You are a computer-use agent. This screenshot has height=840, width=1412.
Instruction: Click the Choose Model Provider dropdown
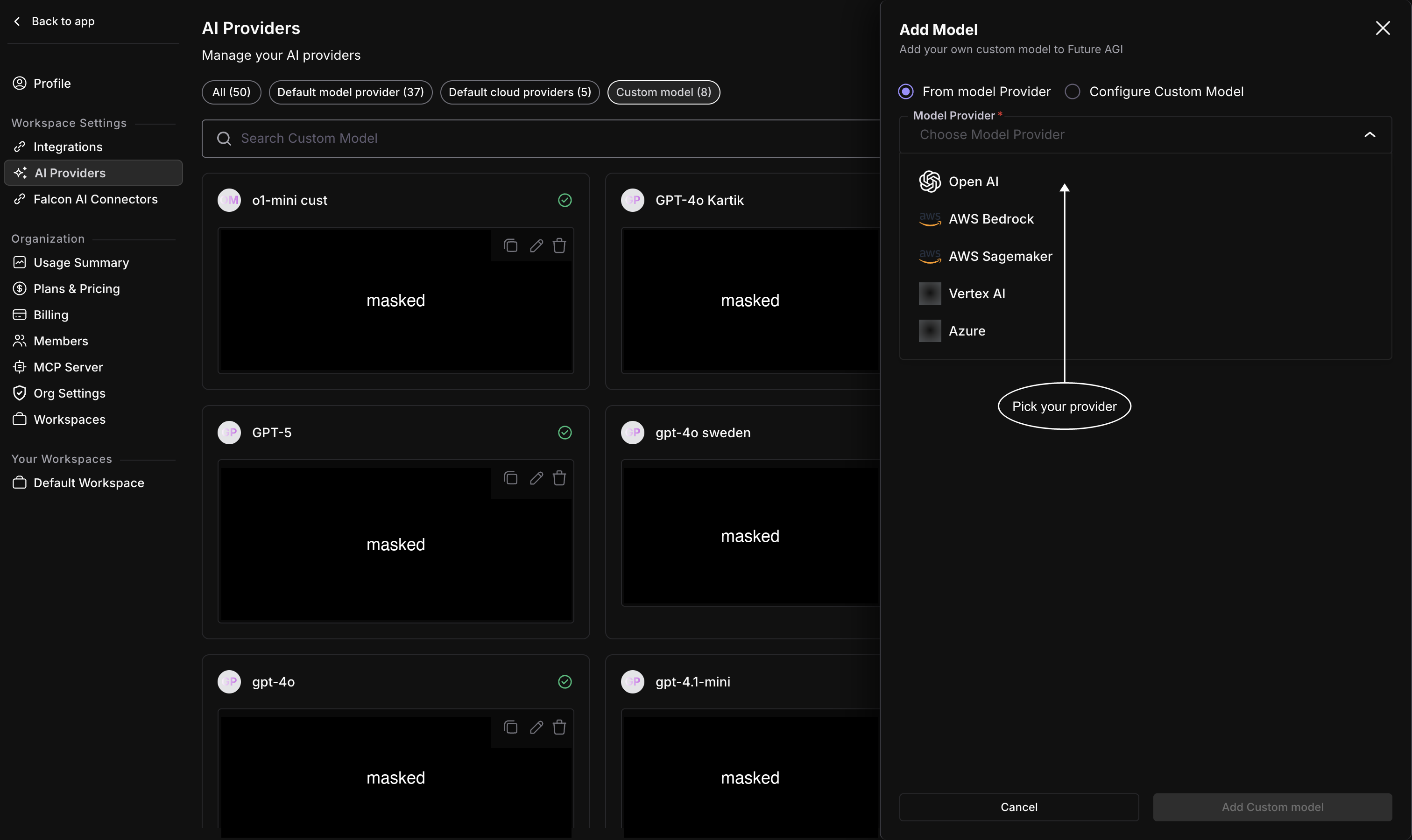(x=1145, y=135)
